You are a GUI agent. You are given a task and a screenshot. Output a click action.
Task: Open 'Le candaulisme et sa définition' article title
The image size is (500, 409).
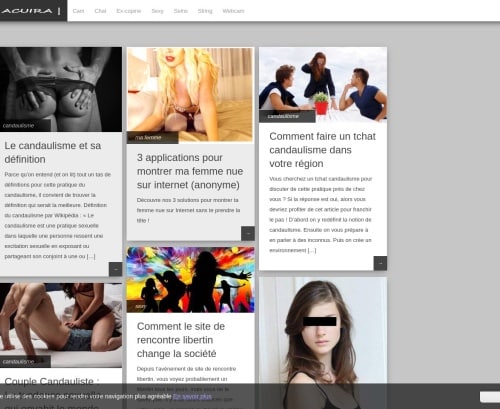(x=53, y=152)
